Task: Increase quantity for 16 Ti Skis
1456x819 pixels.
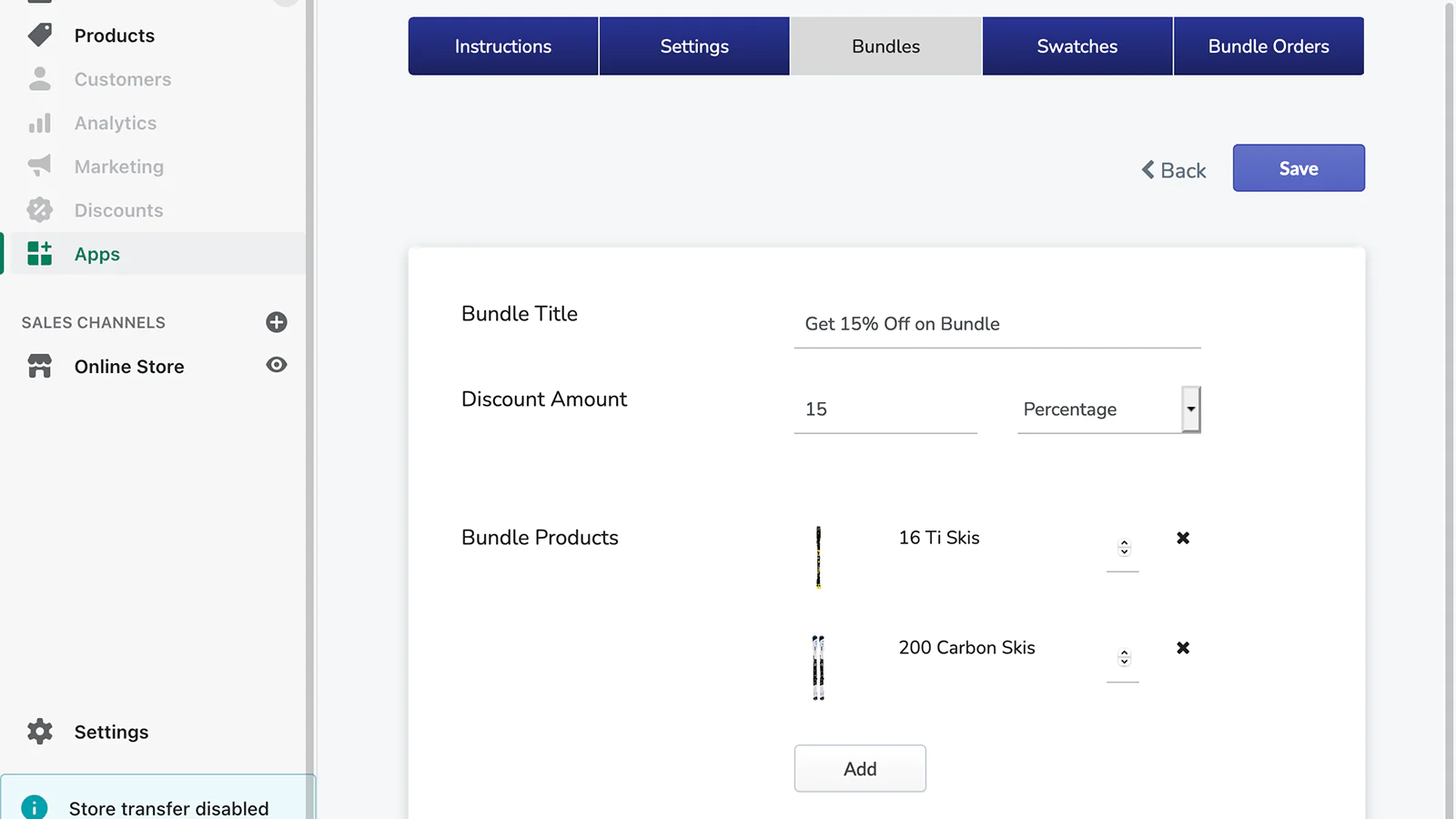Action: click(1123, 543)
